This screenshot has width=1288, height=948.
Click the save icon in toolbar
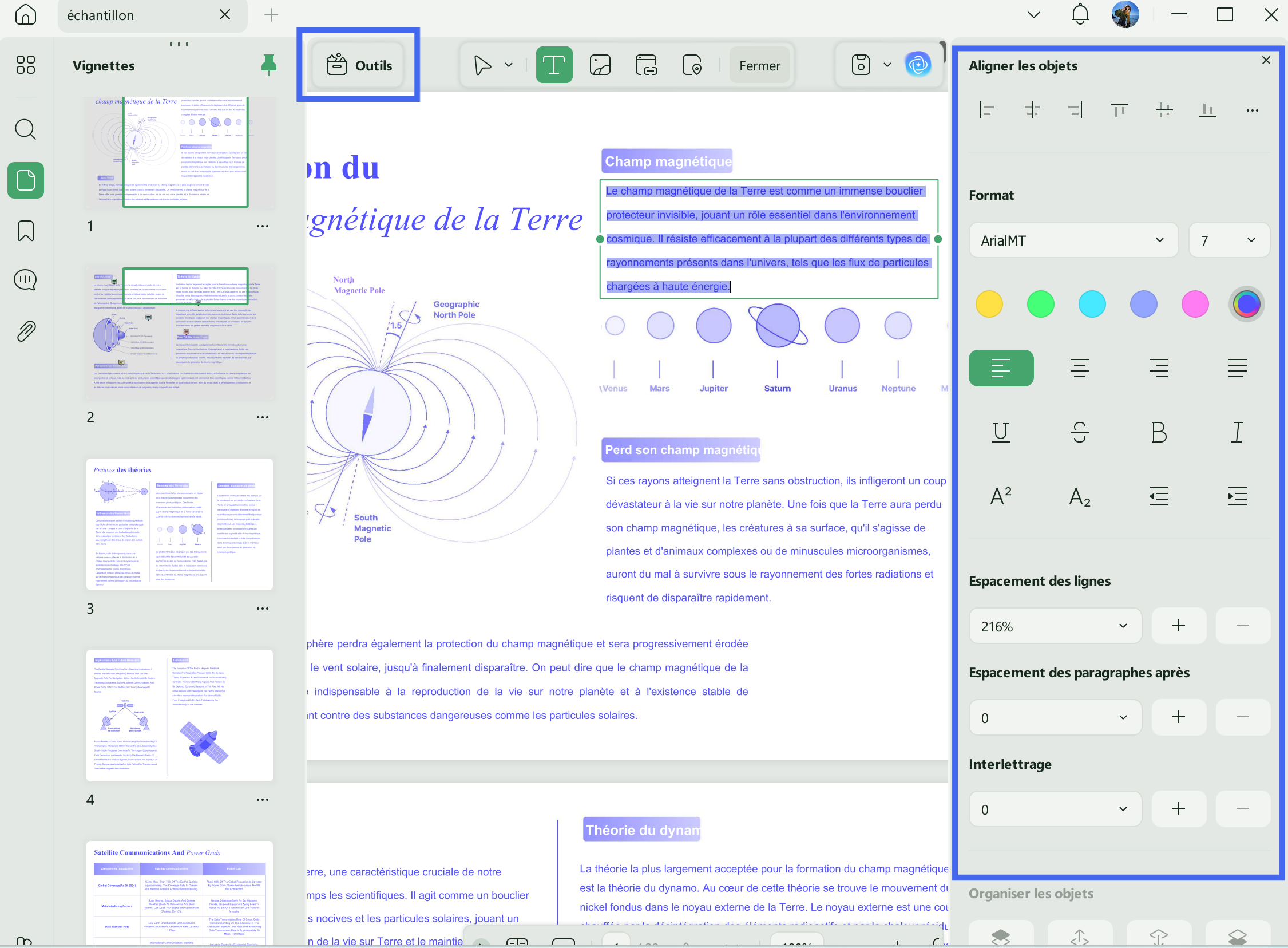[861, 65]
